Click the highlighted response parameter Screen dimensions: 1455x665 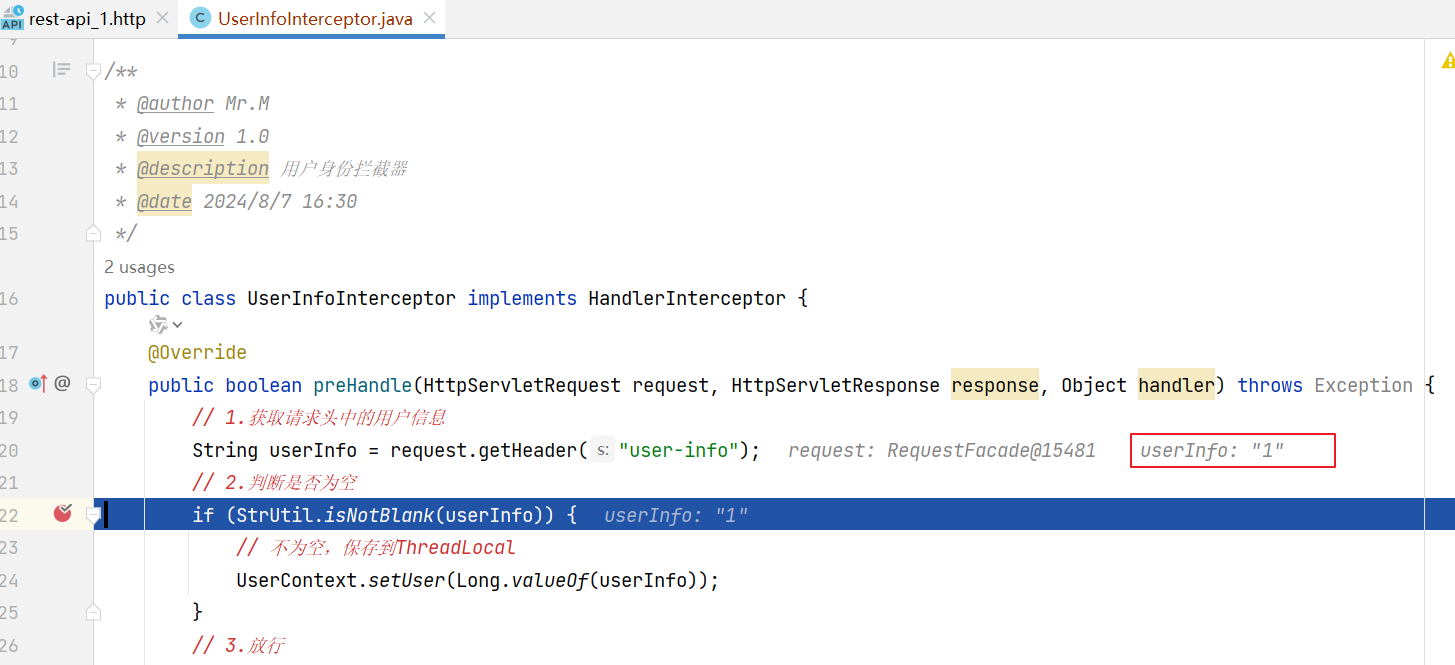coord(995,385)
